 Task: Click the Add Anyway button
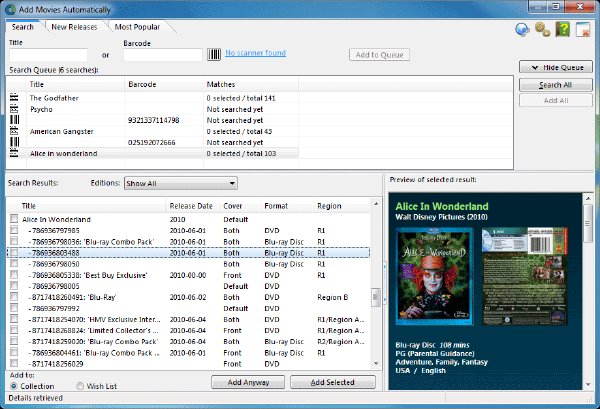point(248,382)
